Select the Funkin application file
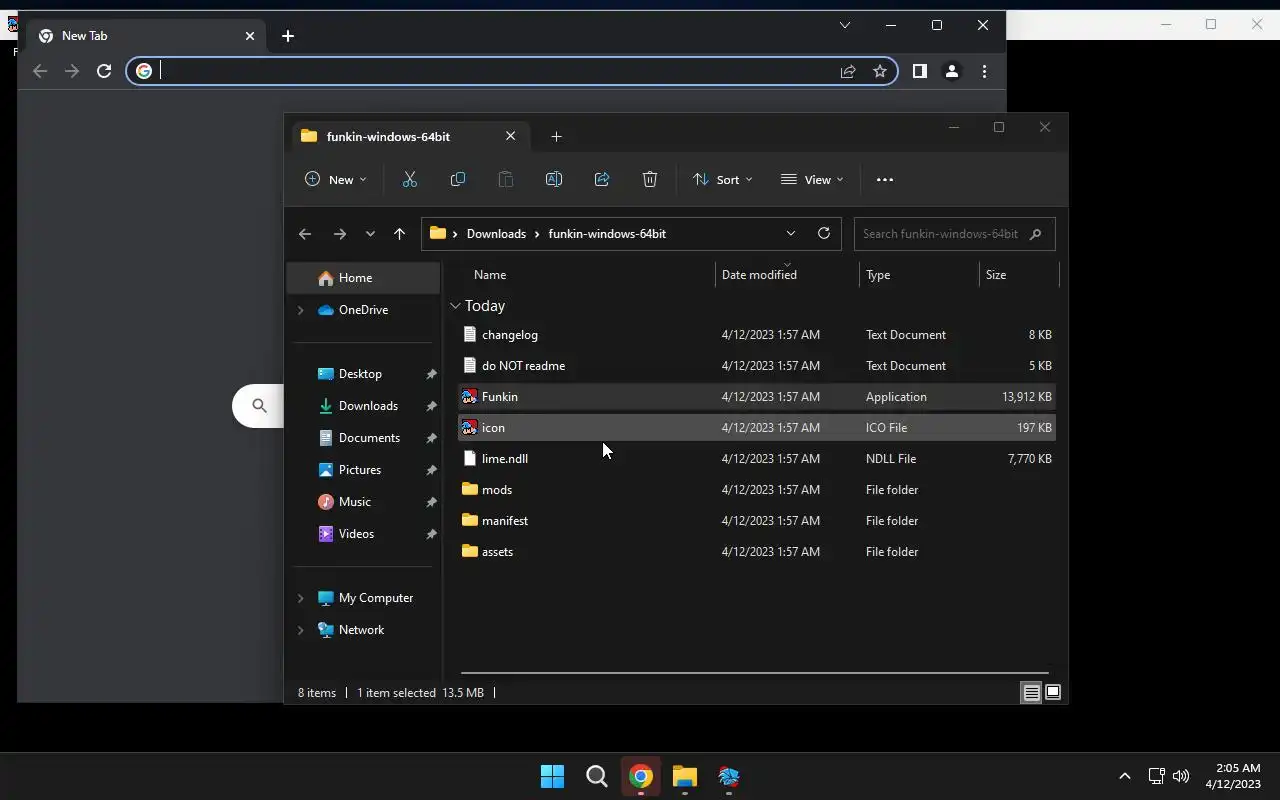Viewport: 1280px width, 800px height. [756, 397]
